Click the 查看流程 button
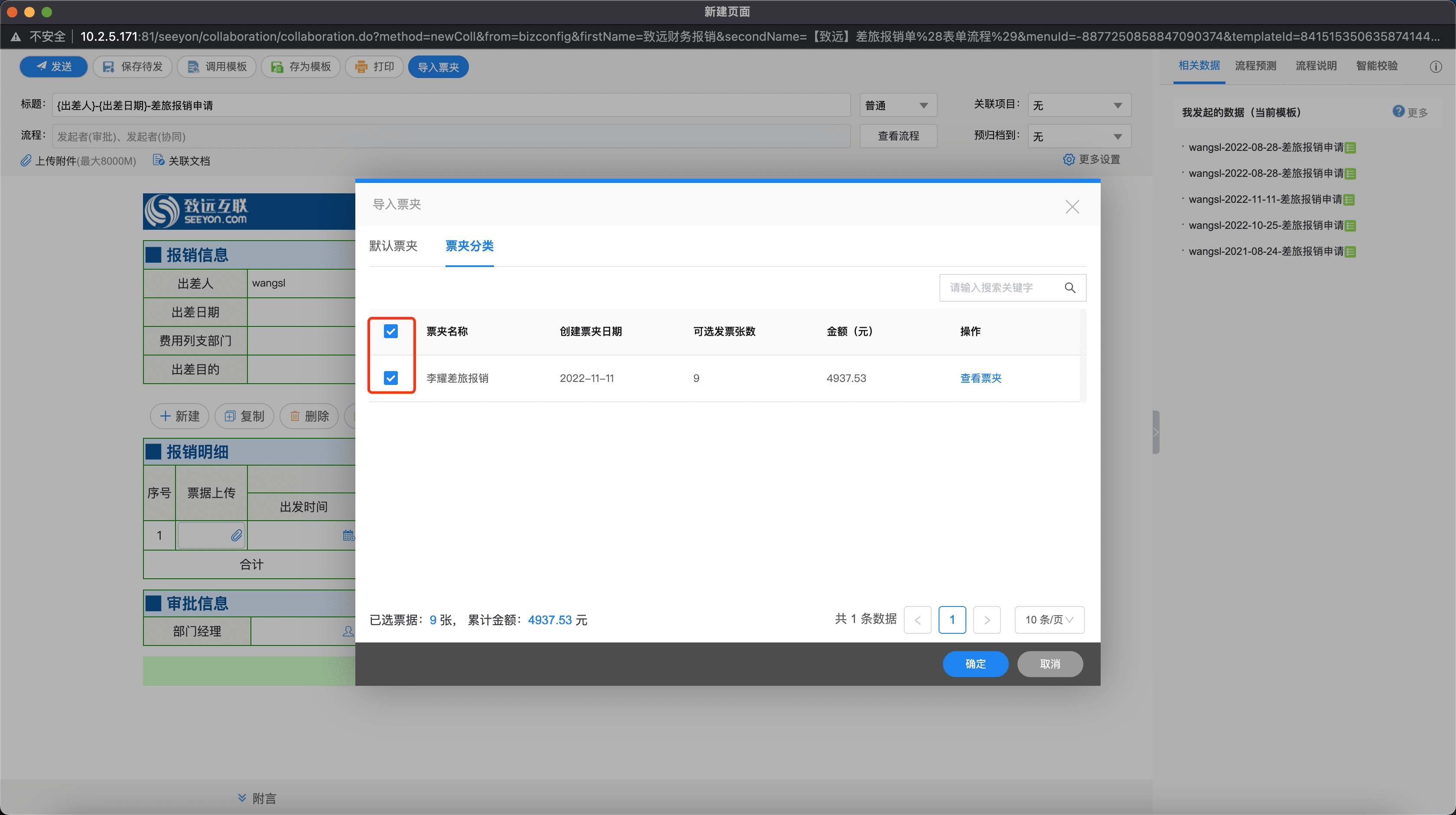The image size is (1456, 815). tap(898, 136)
